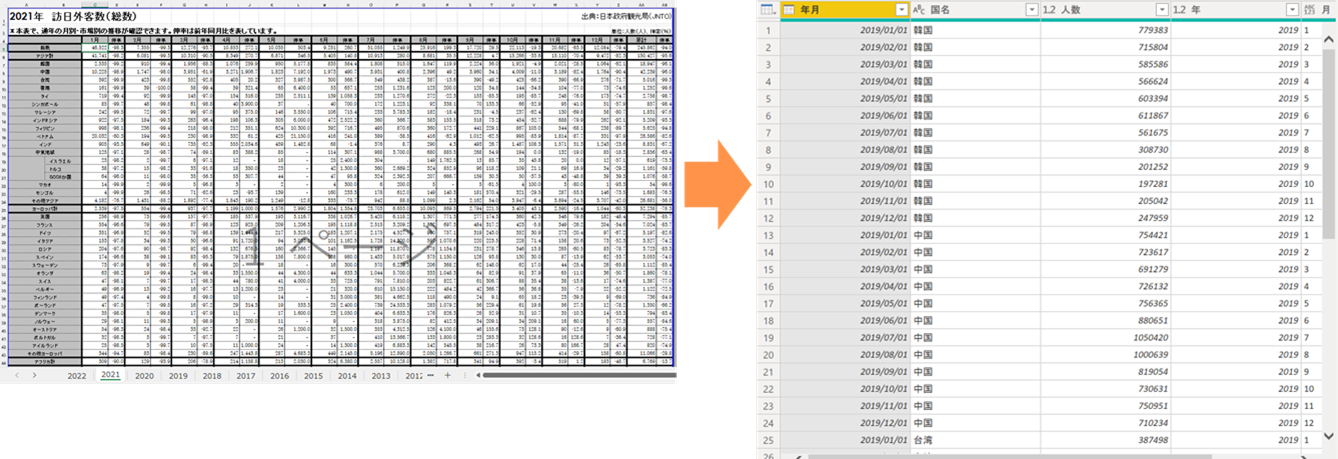Select the 年月 column header
1338x459 pixels.
coord(844,9)
